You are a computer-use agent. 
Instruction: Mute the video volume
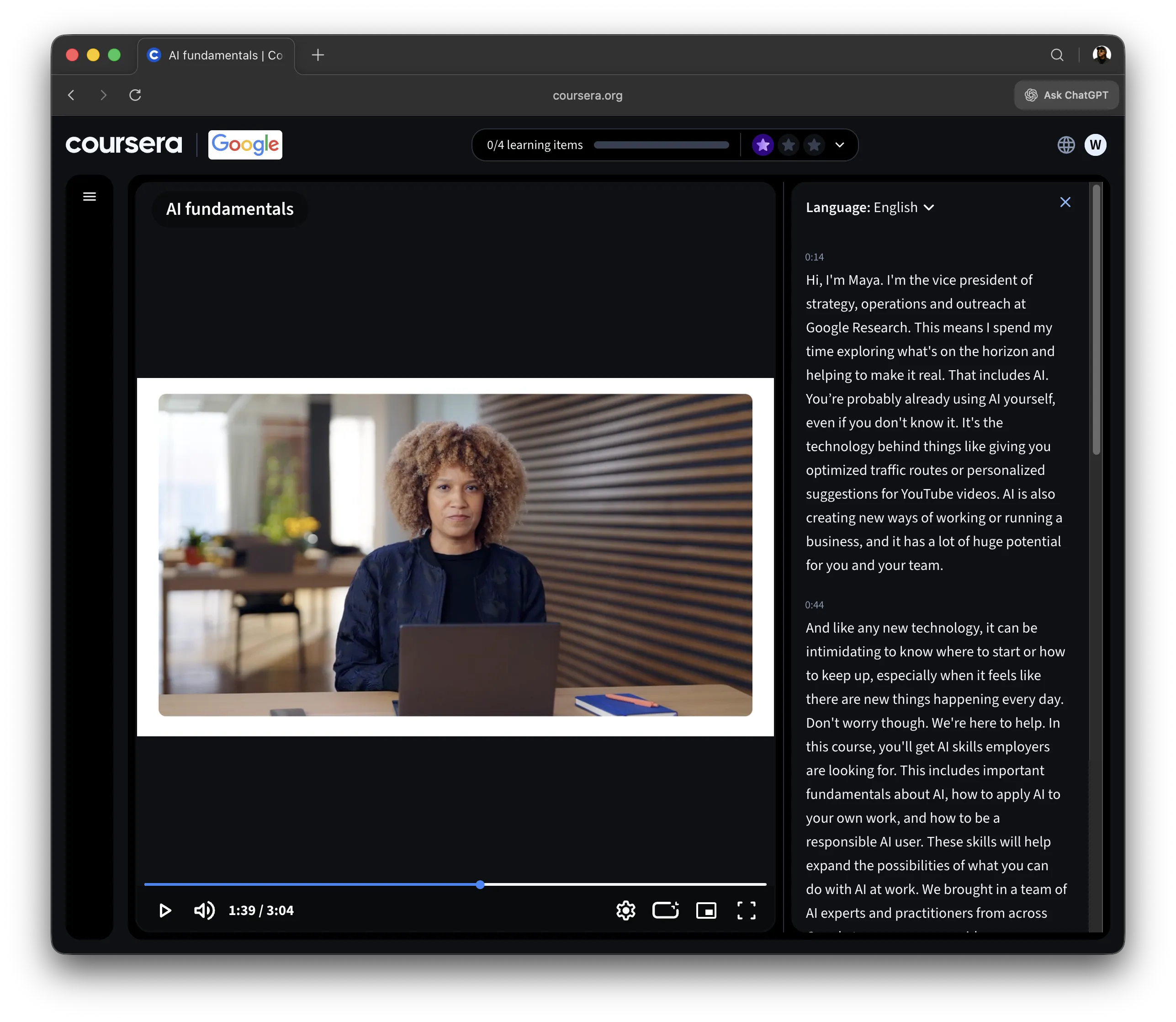(204, 910)
